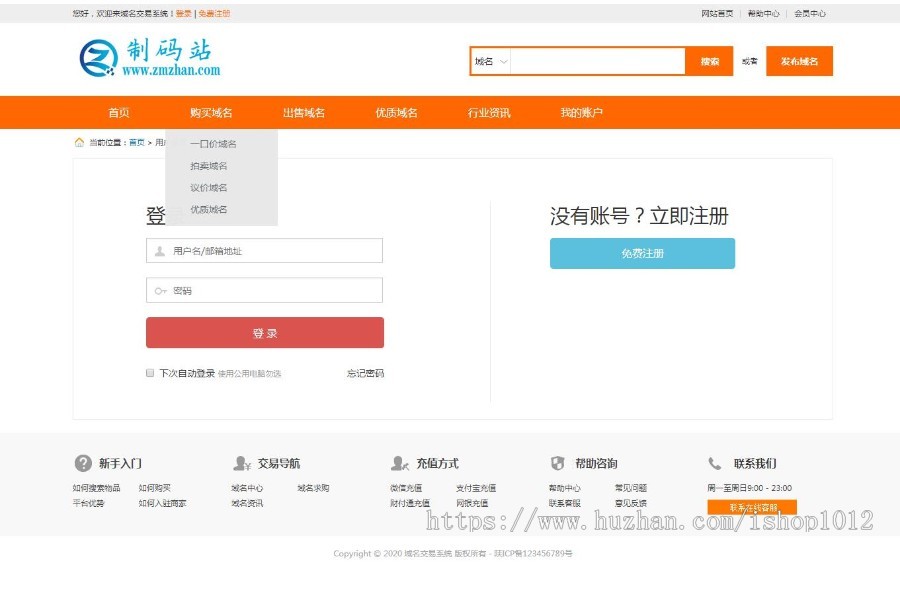This screenshot has height=602, width=900.
Task: Click the phone icon beside 联系我们
Action: pyautogui.click(x=715, y=463)
